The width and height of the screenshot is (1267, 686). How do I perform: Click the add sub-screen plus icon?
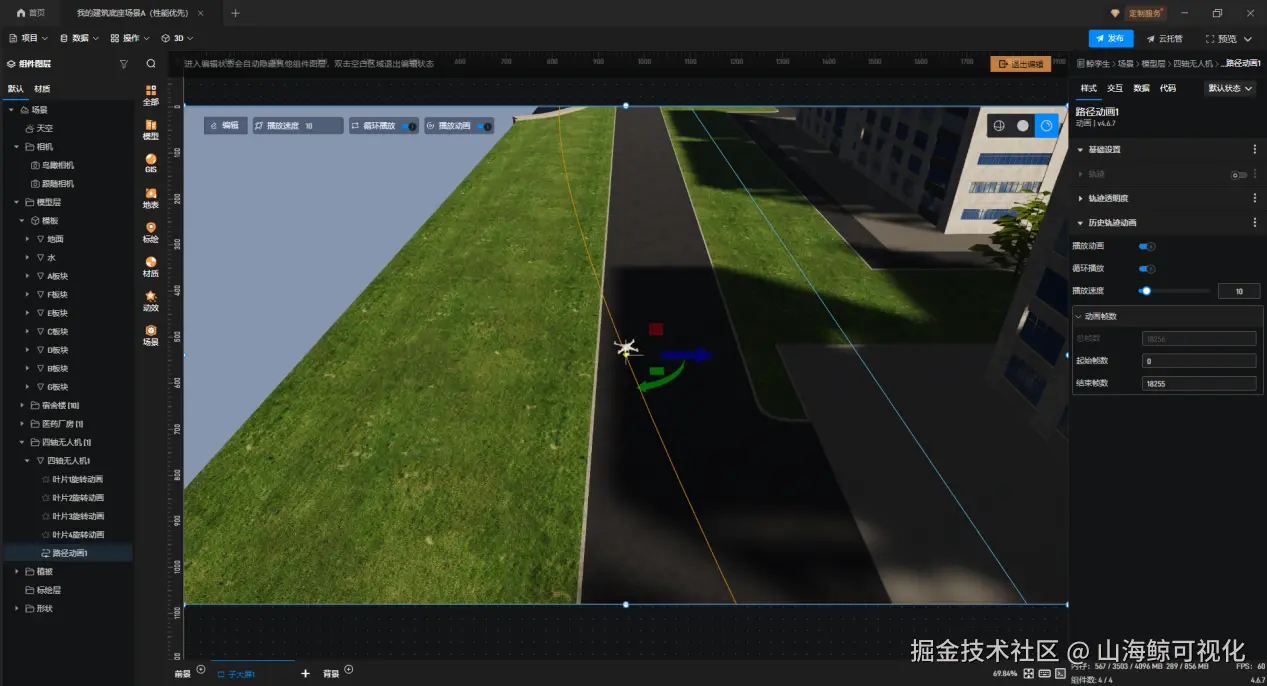[x=306, y=674]
